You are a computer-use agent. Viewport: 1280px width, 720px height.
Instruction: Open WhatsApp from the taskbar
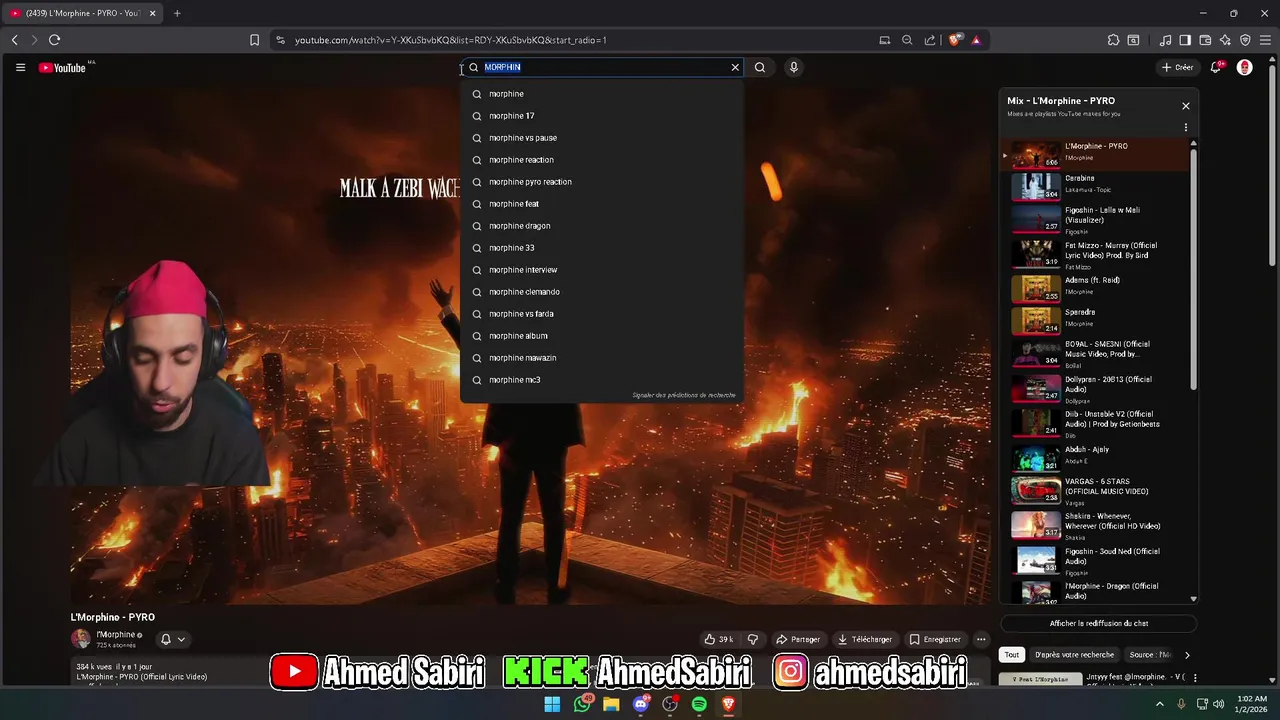(582, 704)
